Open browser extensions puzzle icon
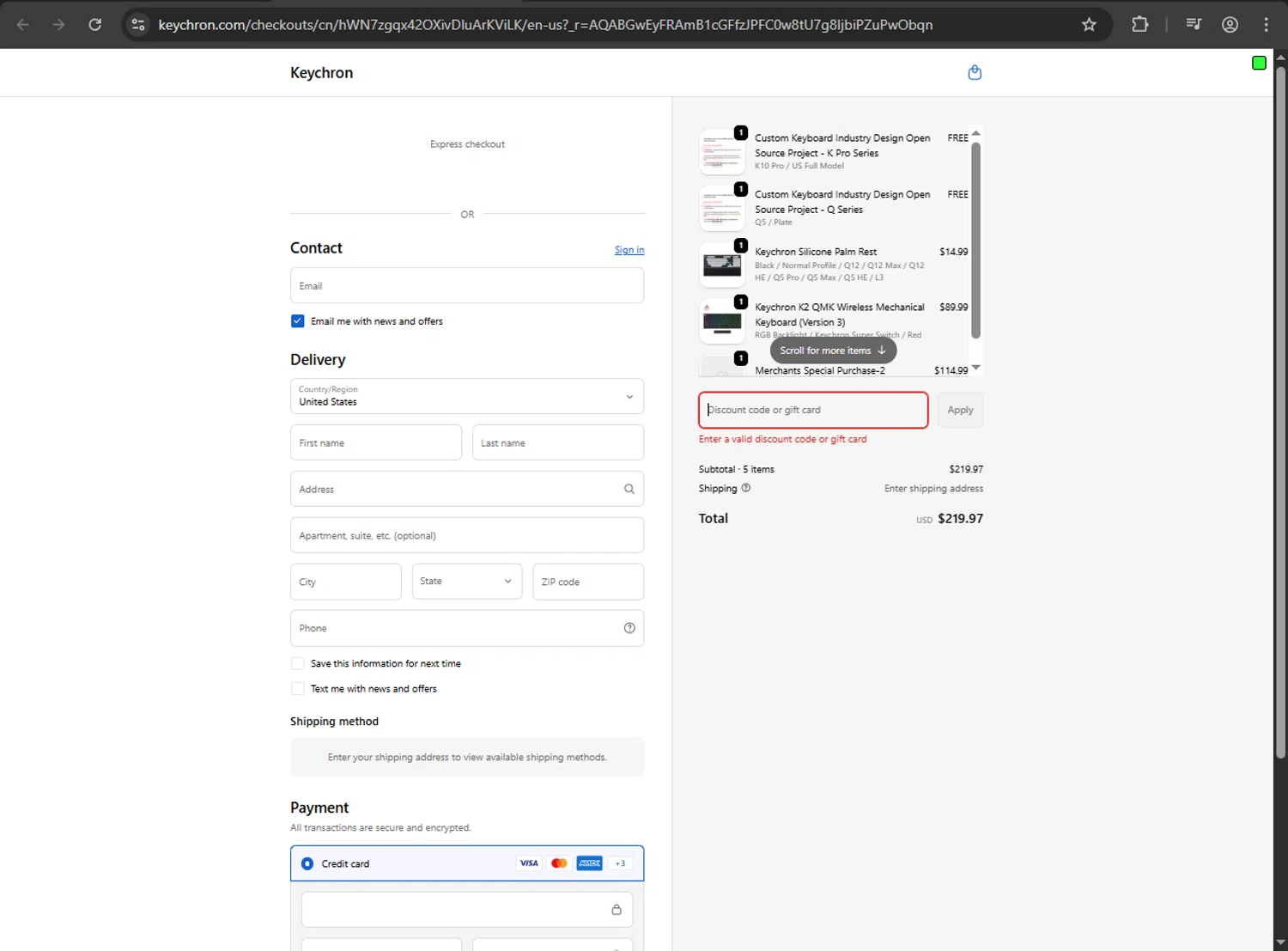This screenshot has width=1288, height=951. [x=1139, y=25]
